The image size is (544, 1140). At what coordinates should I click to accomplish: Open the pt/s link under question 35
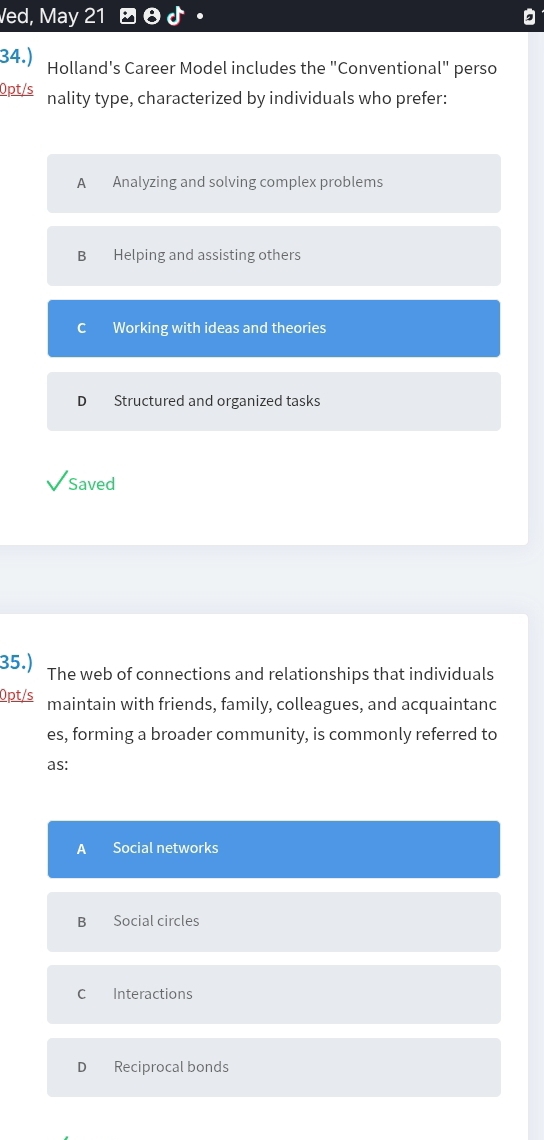coord(16,694)
